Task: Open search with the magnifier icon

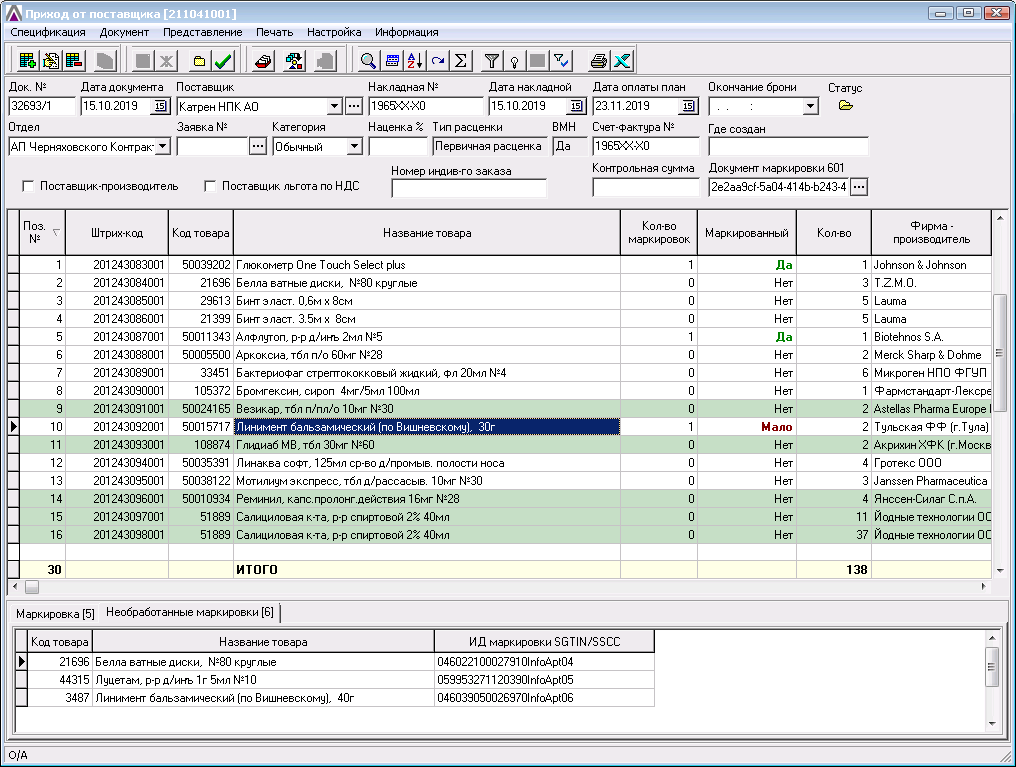Action: [x=369, y=61]
